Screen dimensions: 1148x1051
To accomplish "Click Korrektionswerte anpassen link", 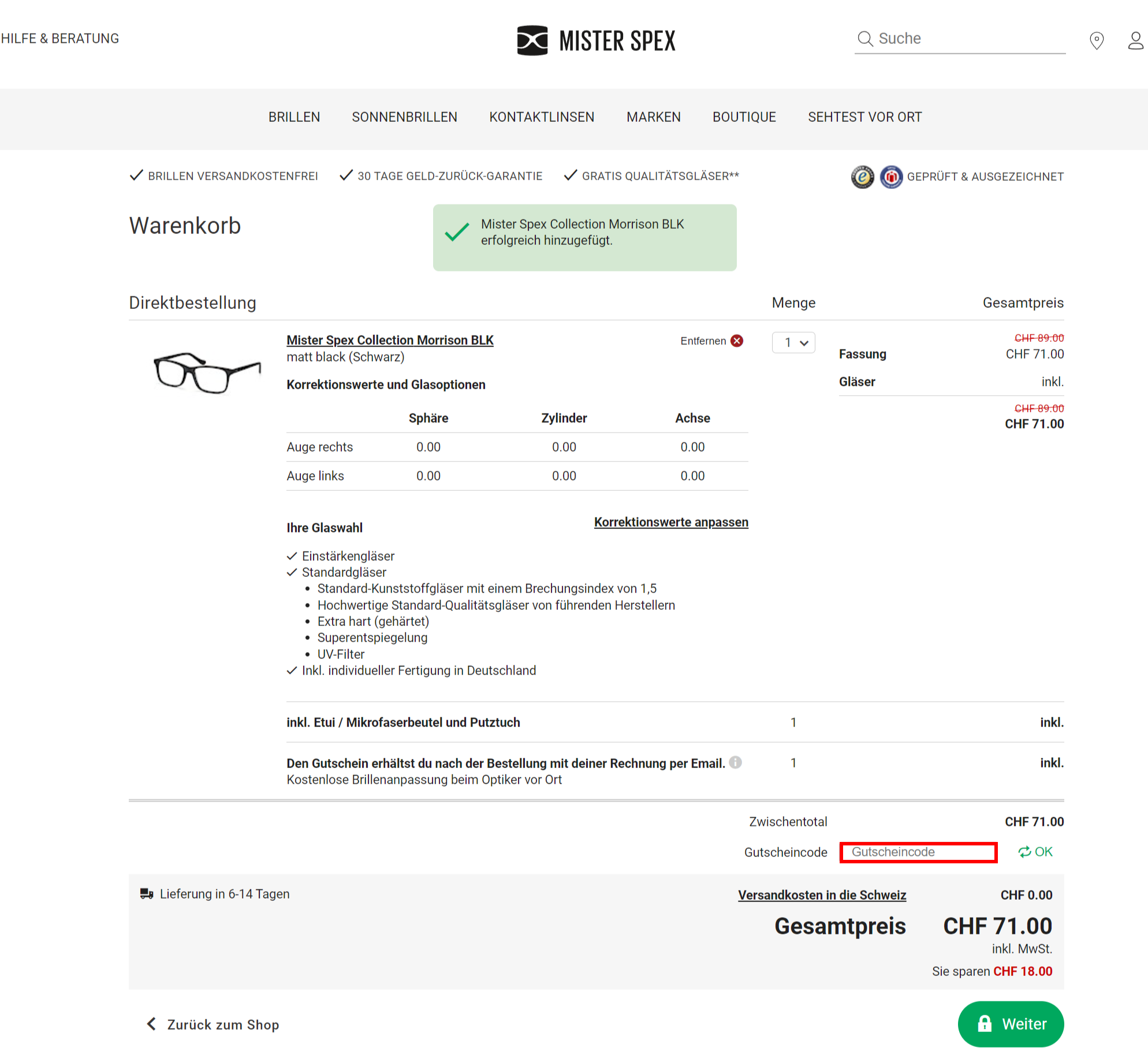I will [x=671, y=522].
